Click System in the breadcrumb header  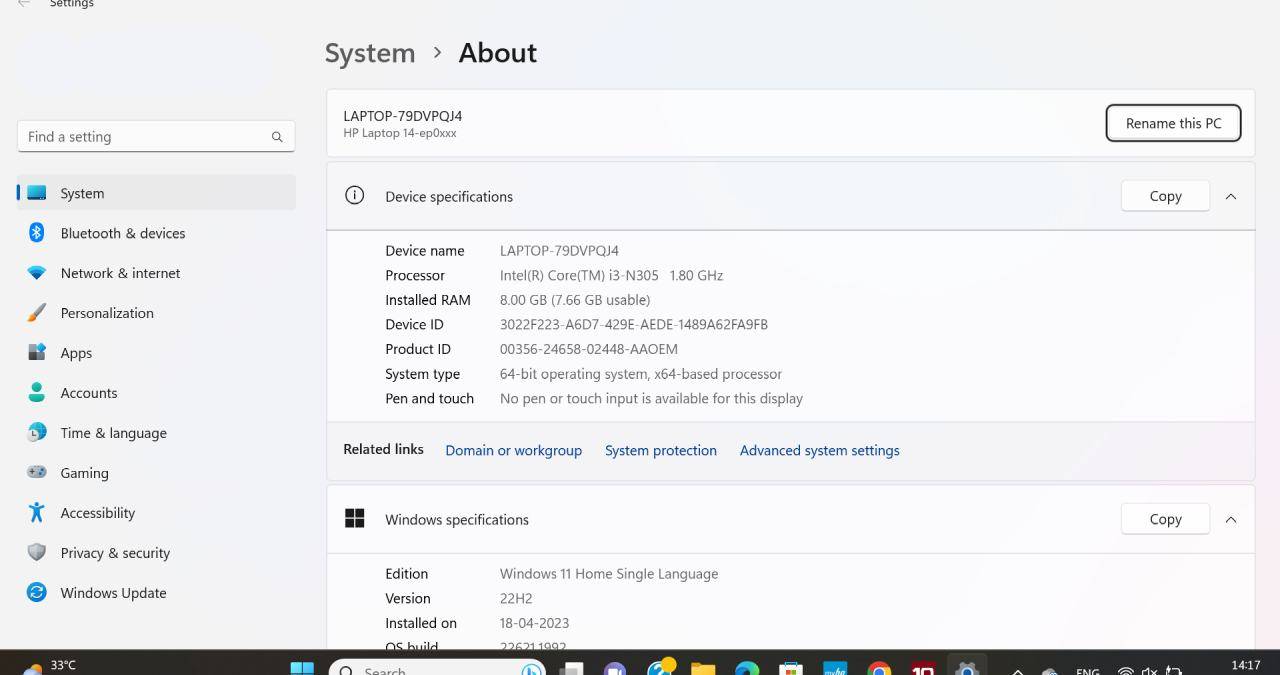pos(369,53)
